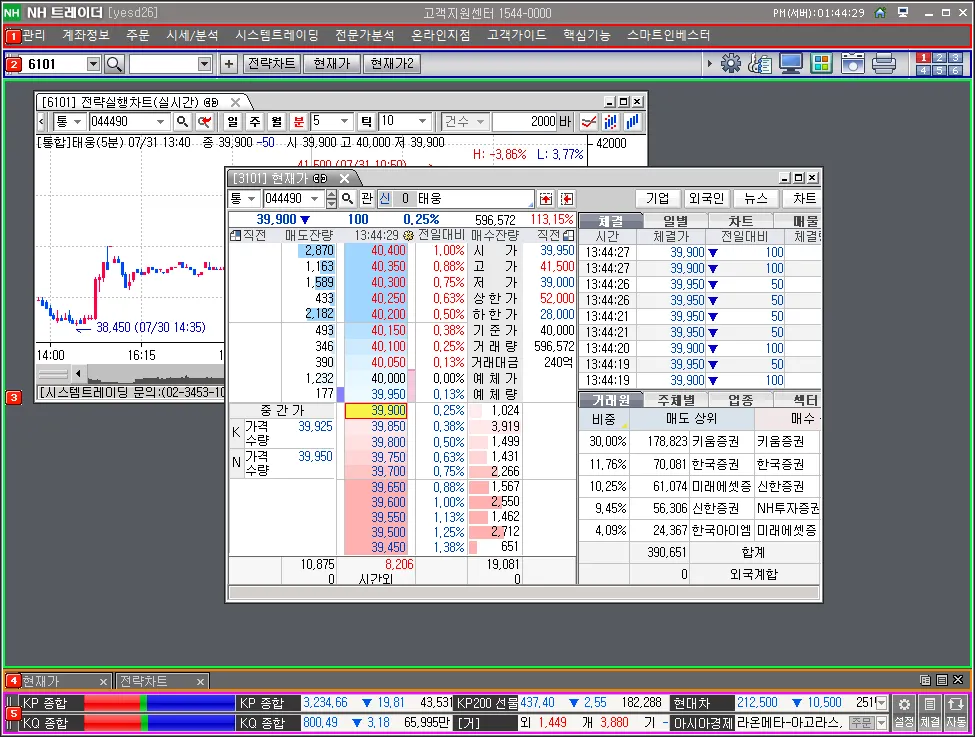The height and width of the screenshot is (737, 975).
Task: Click the chart horizontal scrollbar left arrow
Action: pyautogui.click(x=78, y=374)
